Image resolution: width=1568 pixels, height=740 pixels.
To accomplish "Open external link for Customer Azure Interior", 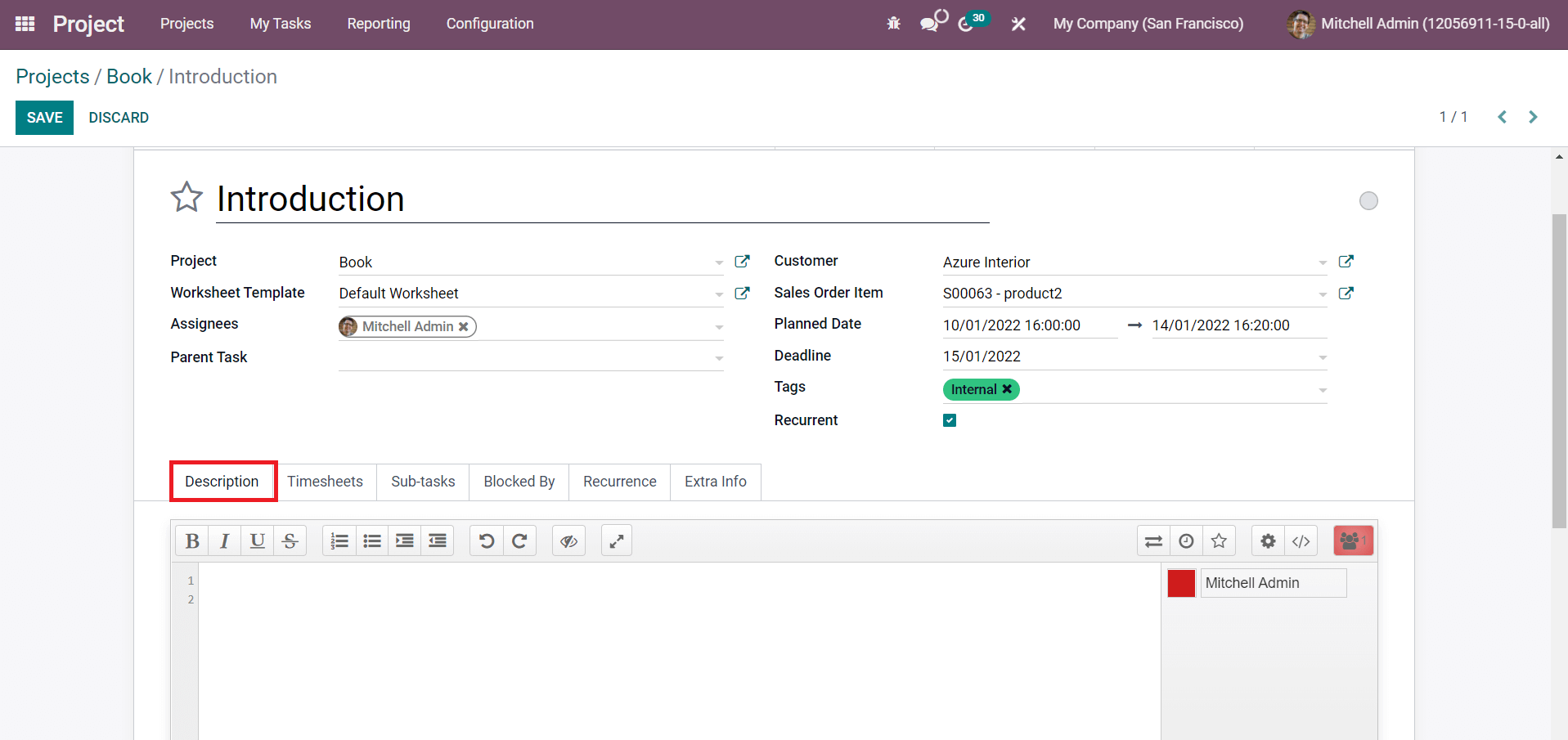I will point(1346,262).
